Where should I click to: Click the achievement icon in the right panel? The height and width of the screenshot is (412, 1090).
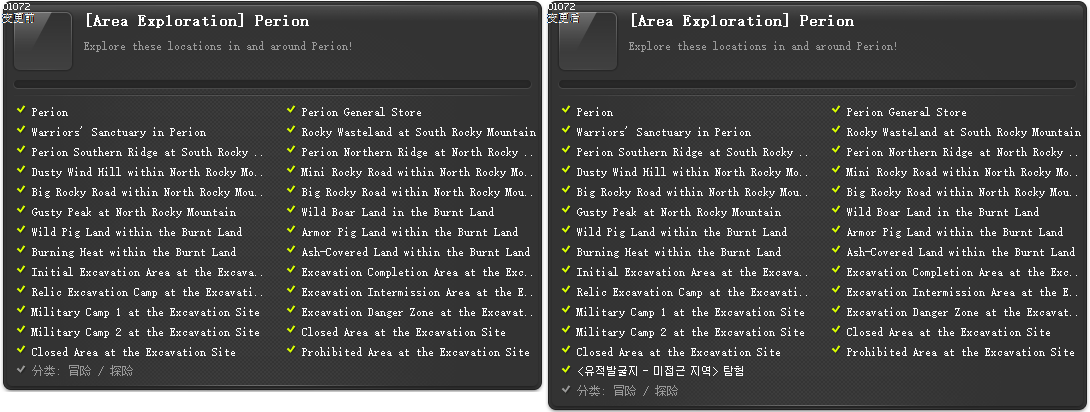pyautogui.click(x=588, y=41)
